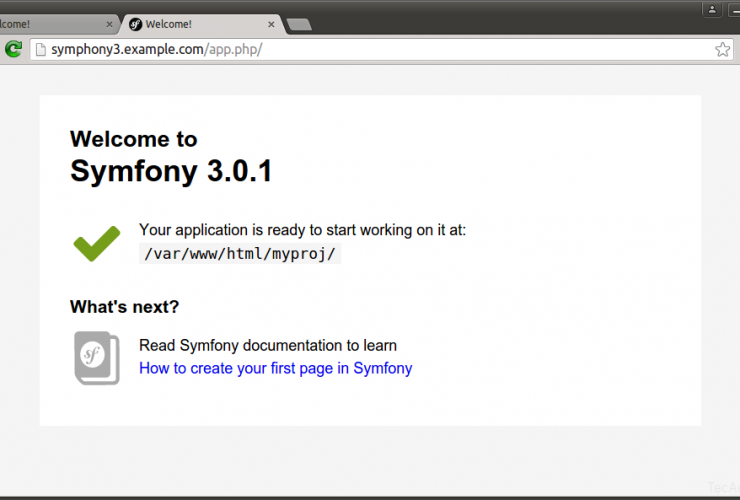Click the 'Symfony 3.0.1' heading

171,171
